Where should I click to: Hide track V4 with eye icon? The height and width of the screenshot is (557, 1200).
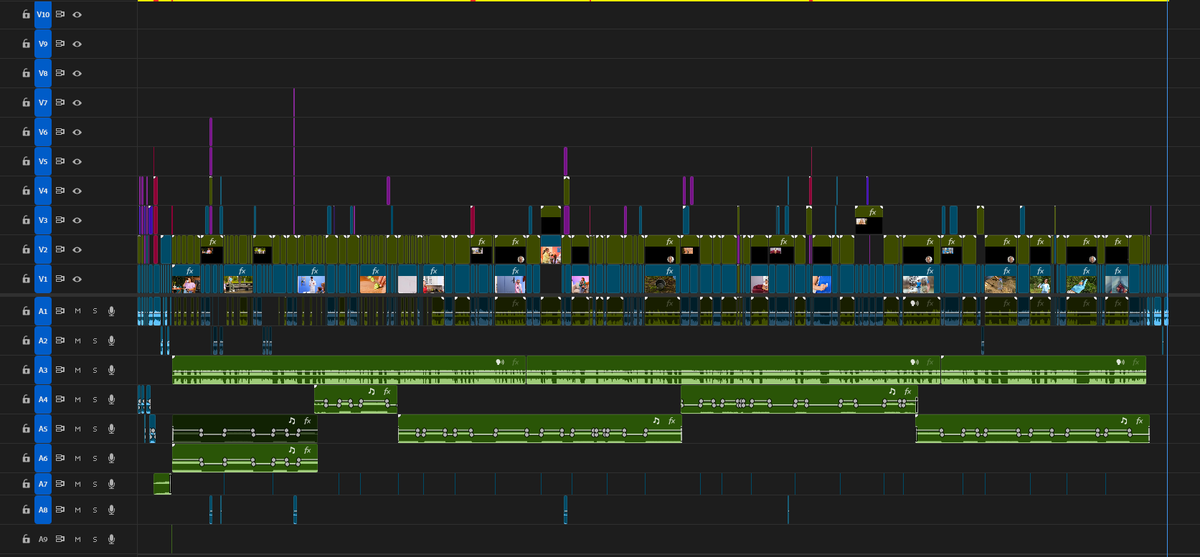(x=77, y=190)
